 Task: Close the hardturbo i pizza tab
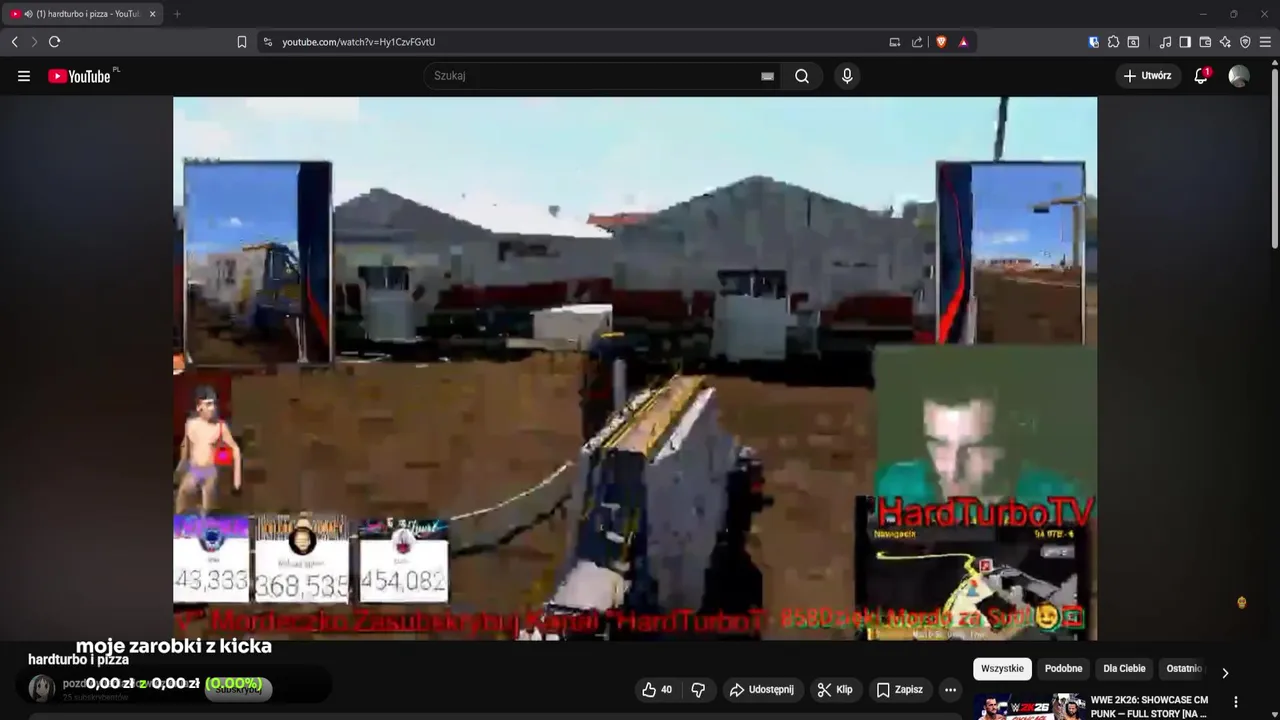152,14
